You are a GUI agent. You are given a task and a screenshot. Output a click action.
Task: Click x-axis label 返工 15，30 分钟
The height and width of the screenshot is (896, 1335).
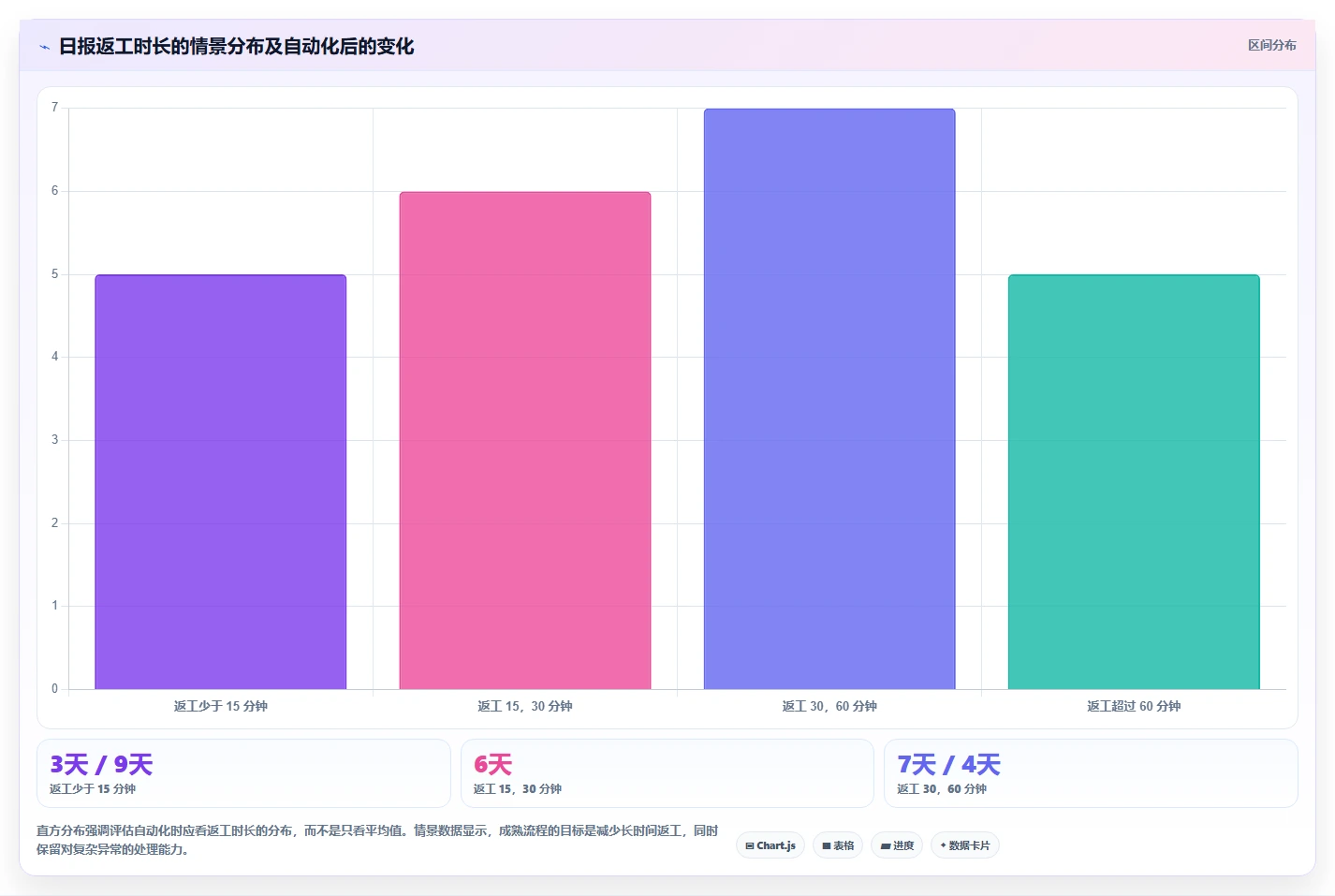(x=525, y=706)
